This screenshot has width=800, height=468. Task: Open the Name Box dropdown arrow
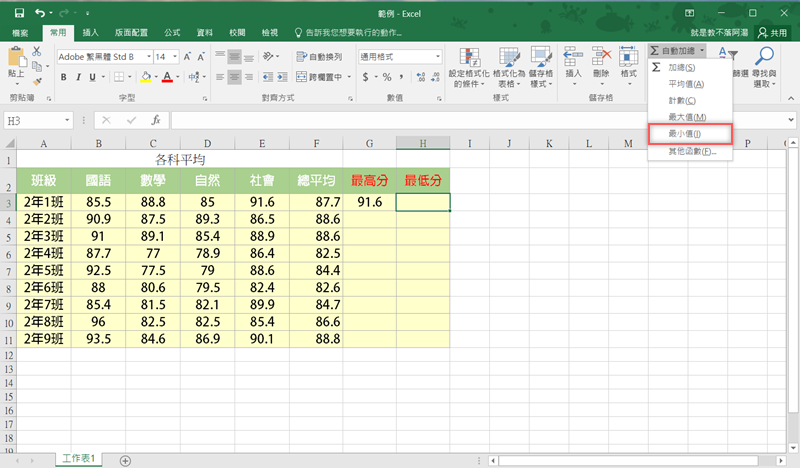[67, 120]
